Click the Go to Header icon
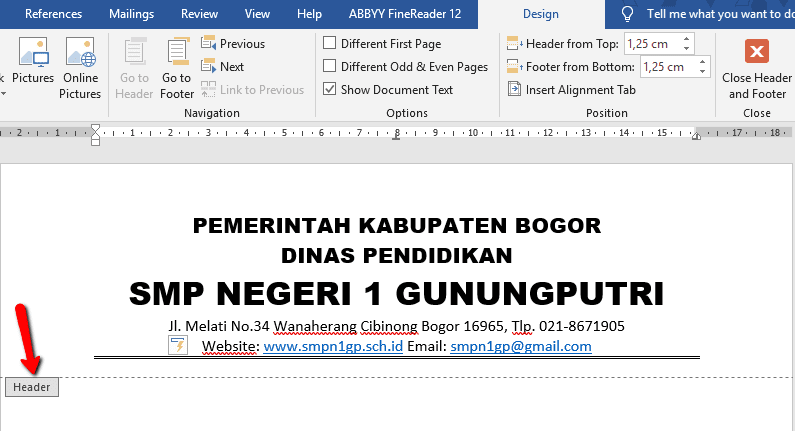This screenshot has height=431, width=795. (x=134, y=53)
